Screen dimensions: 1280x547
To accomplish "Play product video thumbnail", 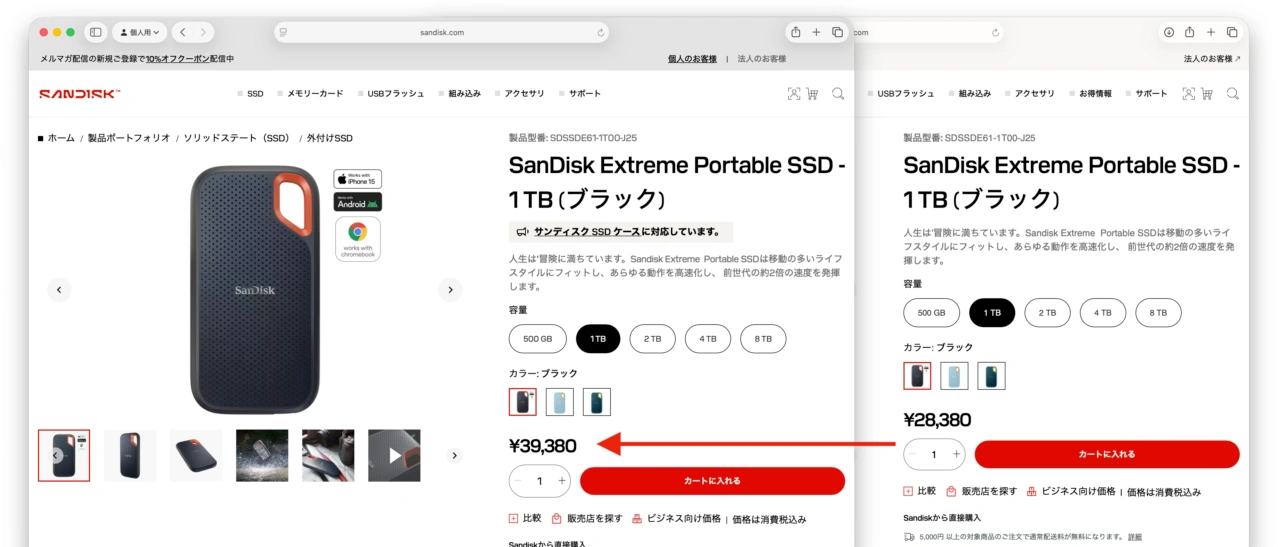I will click(x=394, y=456).
